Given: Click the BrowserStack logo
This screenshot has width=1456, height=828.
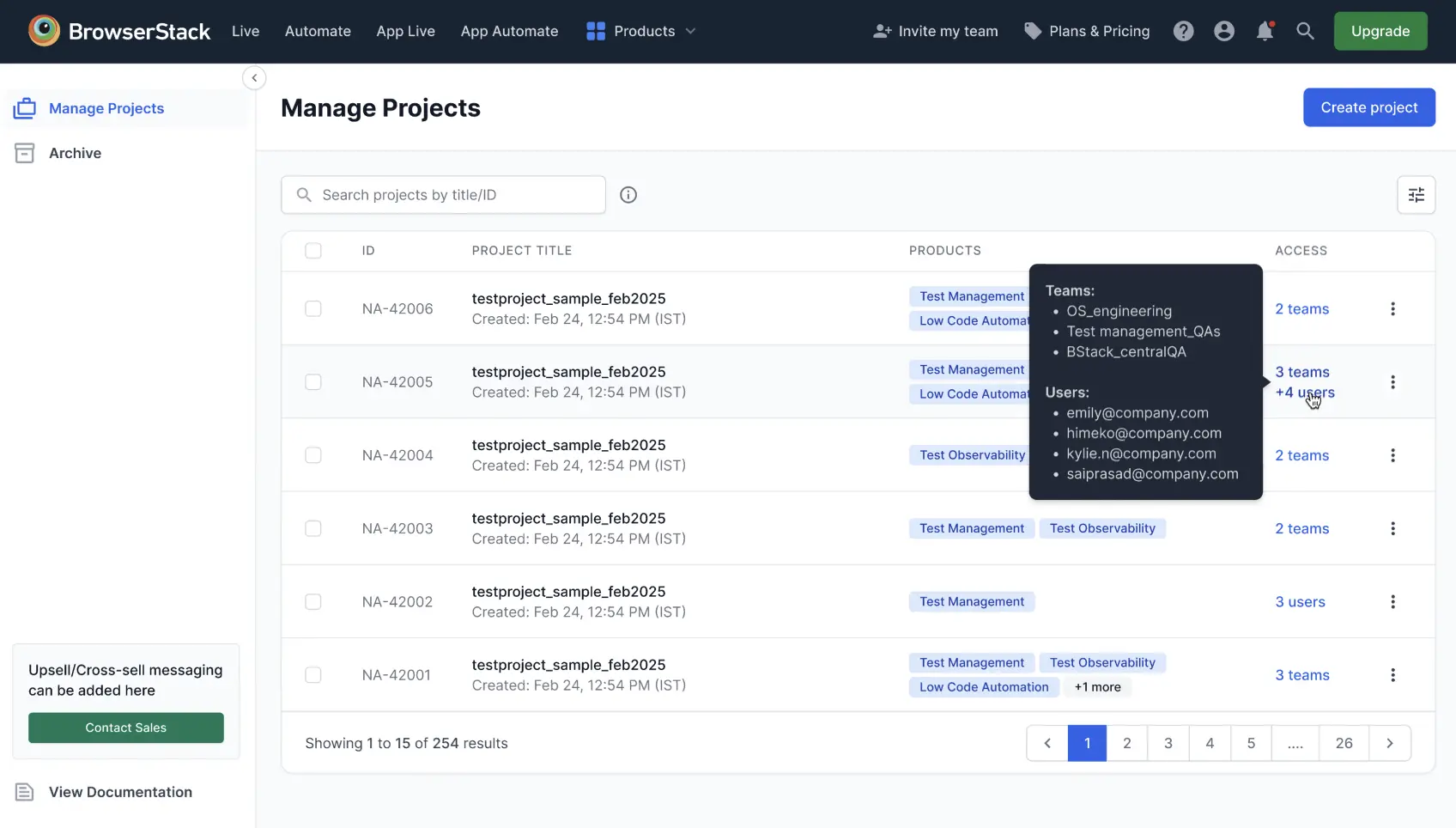Looking at the screenshot, I should (x=119, y=31).
